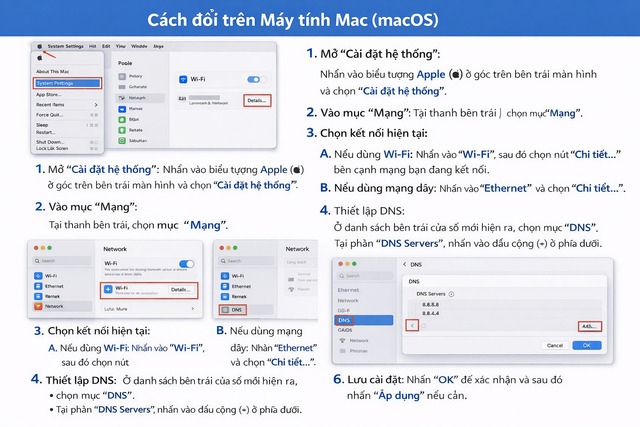Select Remak sidebar icon in window with Details button
Viewport: 640px width, 427px height.
pos(38,296)
